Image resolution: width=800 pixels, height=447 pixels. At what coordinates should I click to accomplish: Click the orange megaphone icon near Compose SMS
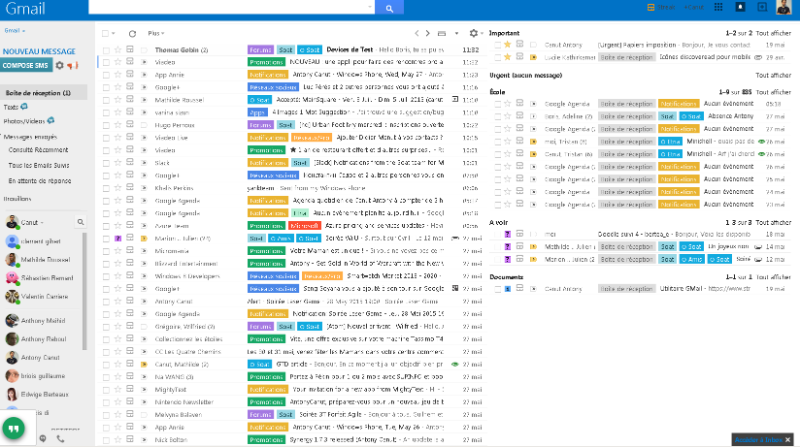coord(73,65)
